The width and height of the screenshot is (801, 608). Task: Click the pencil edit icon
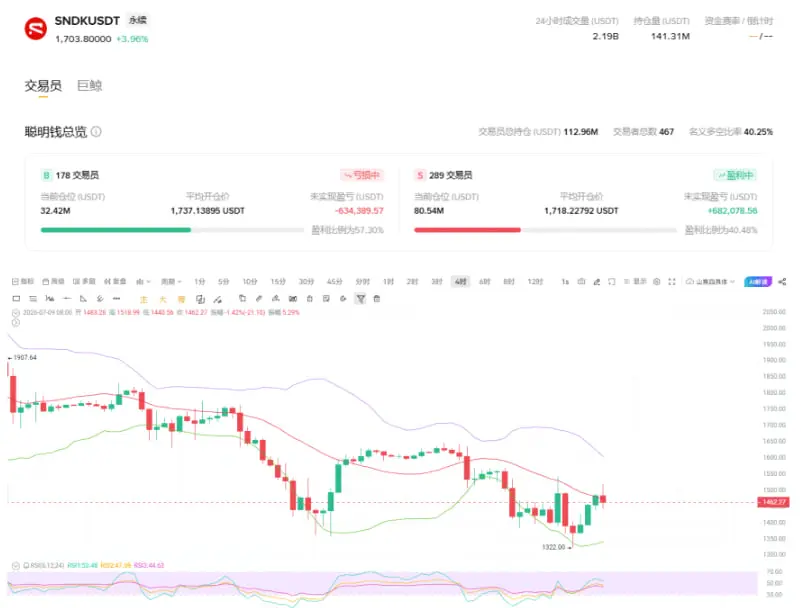[x=259, y=298]
